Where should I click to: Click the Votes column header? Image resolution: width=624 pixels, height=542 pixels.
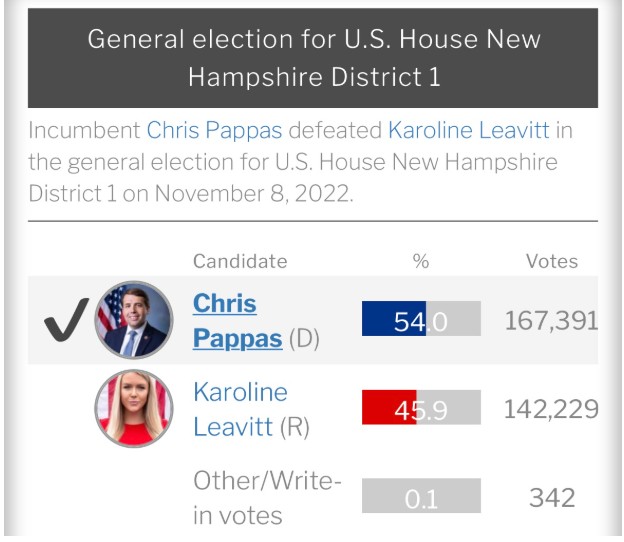(x=552, y=261)
